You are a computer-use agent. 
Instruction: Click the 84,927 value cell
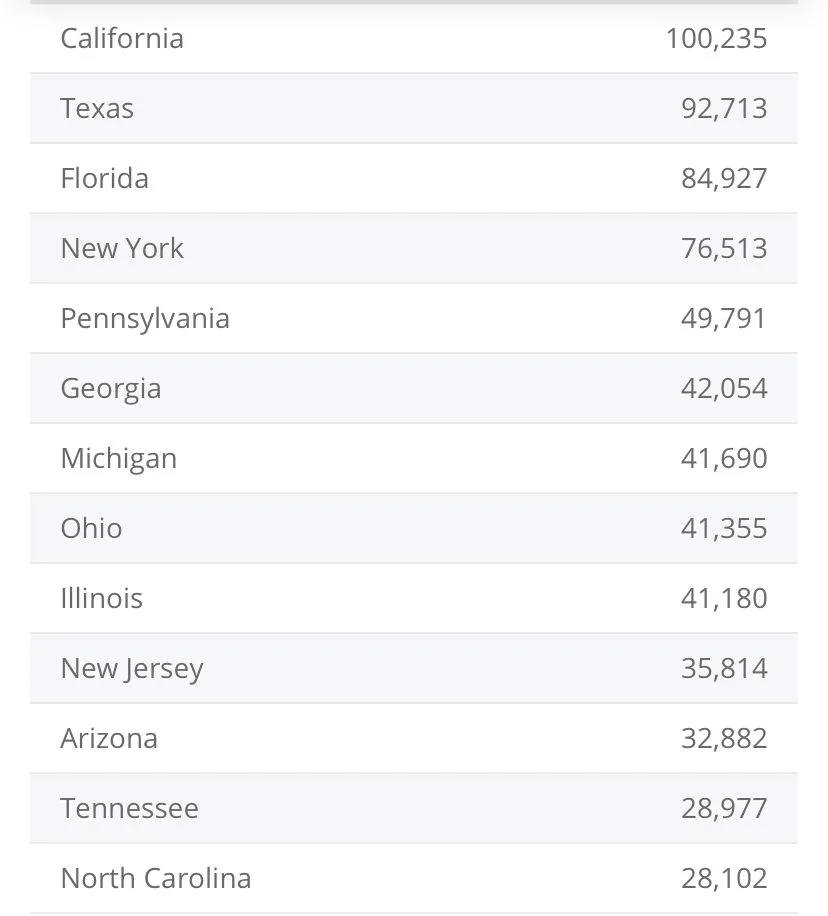724,179
